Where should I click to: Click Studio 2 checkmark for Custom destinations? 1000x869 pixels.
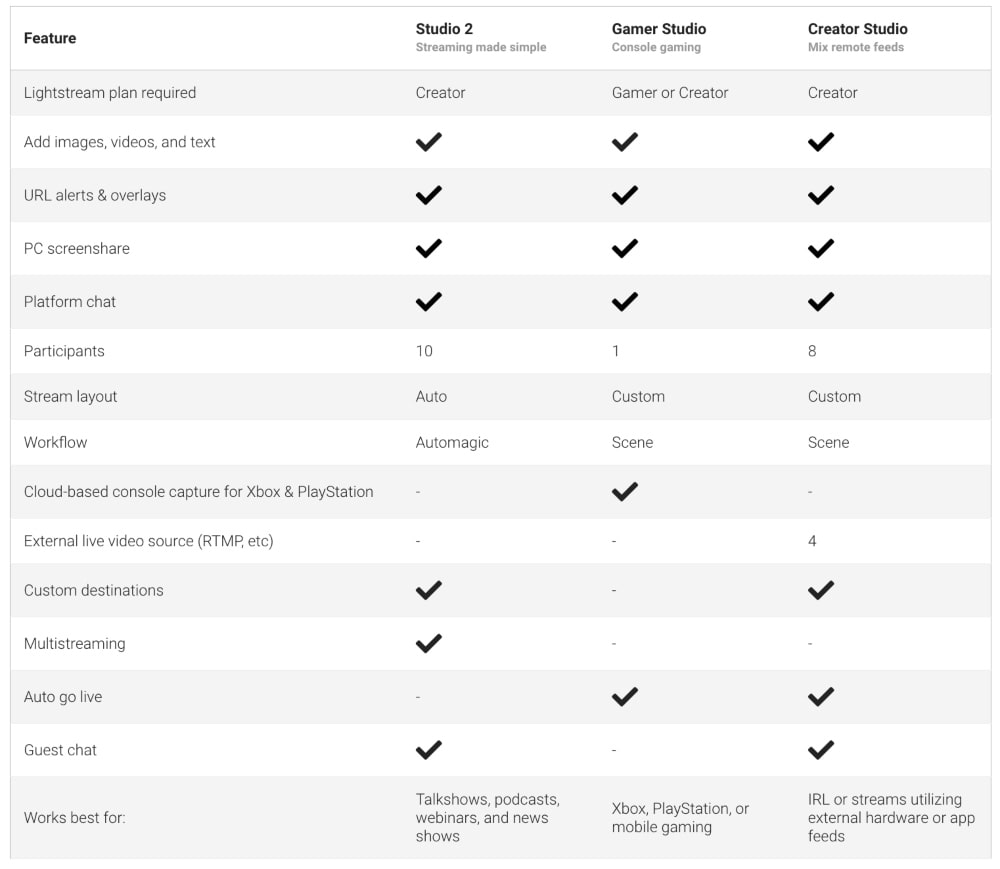point(428,590)
